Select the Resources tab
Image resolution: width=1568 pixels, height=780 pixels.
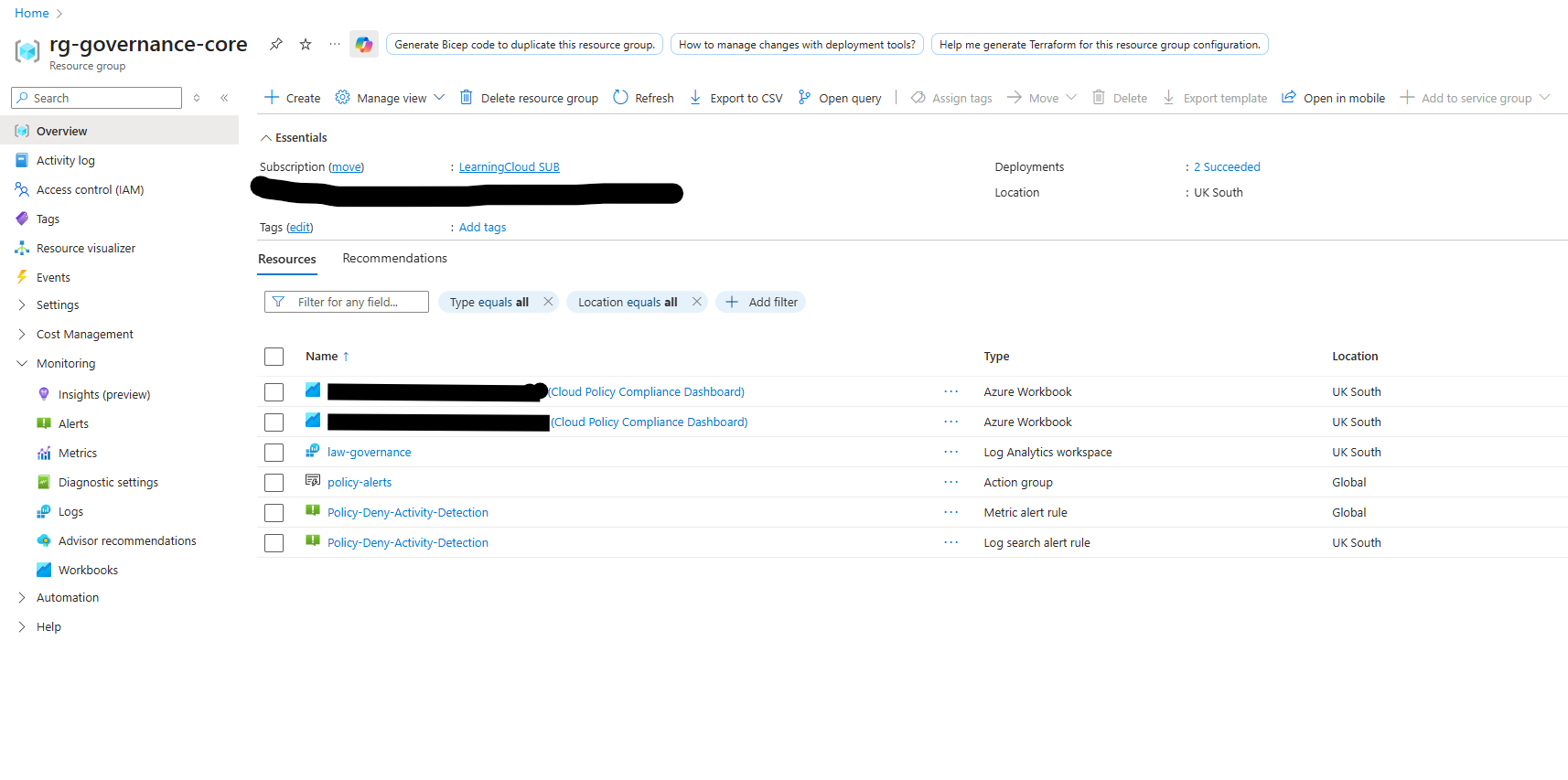286,260
